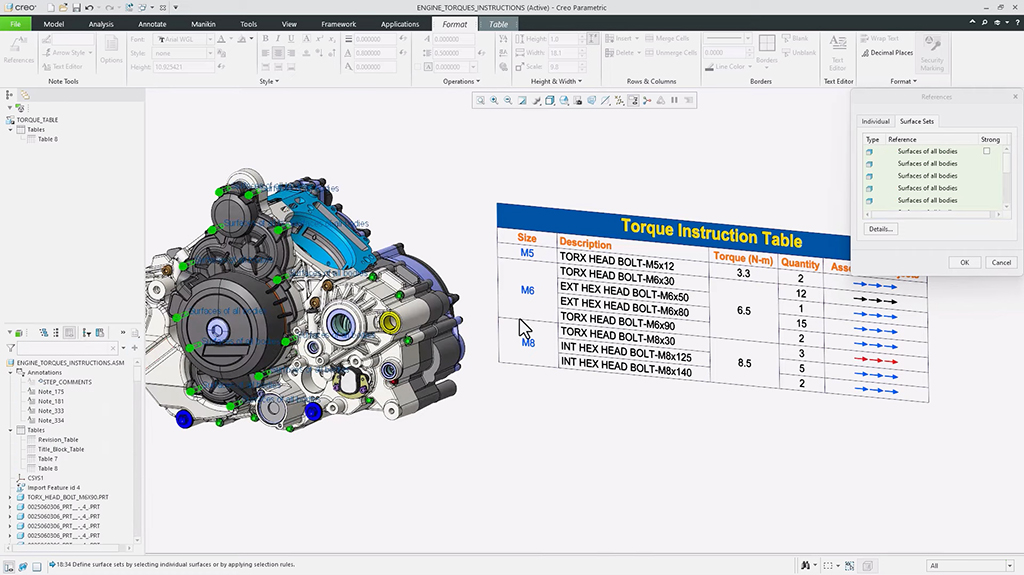Screen dimensions: 1024x575
Task: Expand the Height & Width group menu
Action: 556,82
